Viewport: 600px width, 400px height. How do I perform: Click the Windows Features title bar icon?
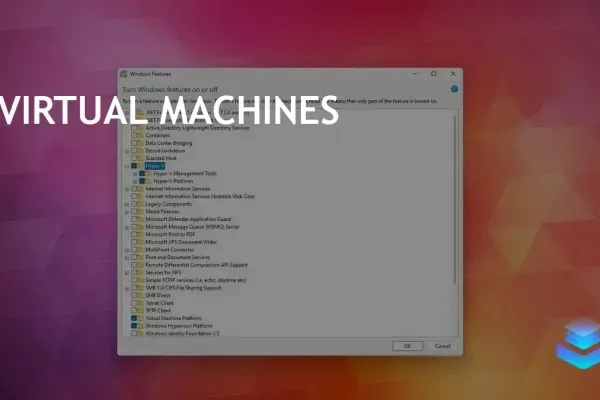point(124,74)
